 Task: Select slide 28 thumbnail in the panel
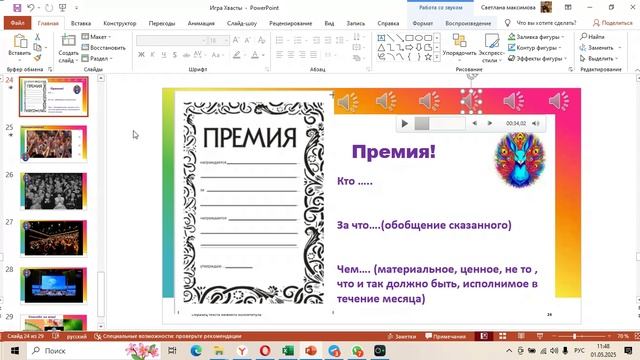53,286
